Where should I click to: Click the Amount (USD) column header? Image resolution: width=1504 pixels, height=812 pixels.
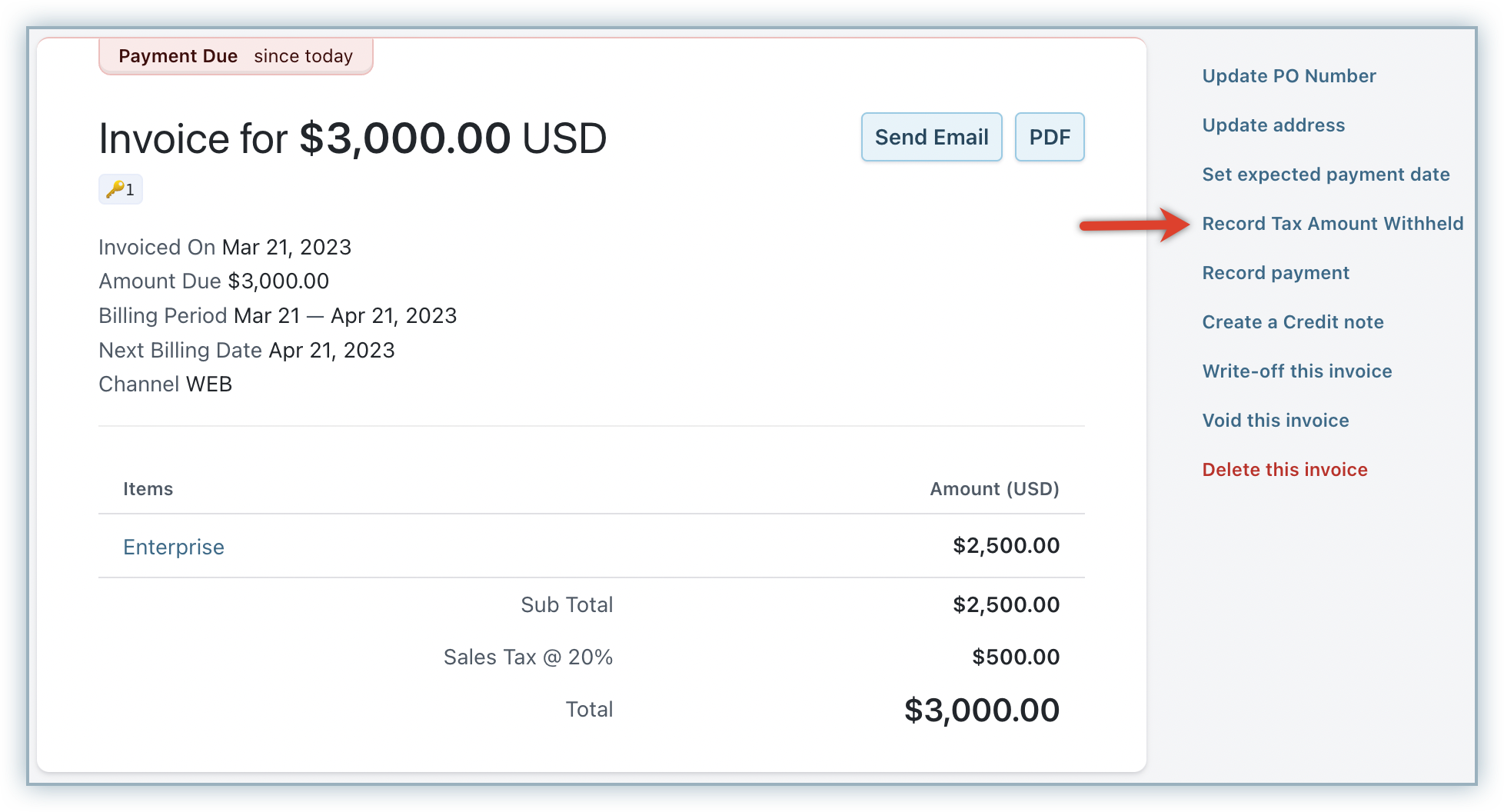pos(994,489)
